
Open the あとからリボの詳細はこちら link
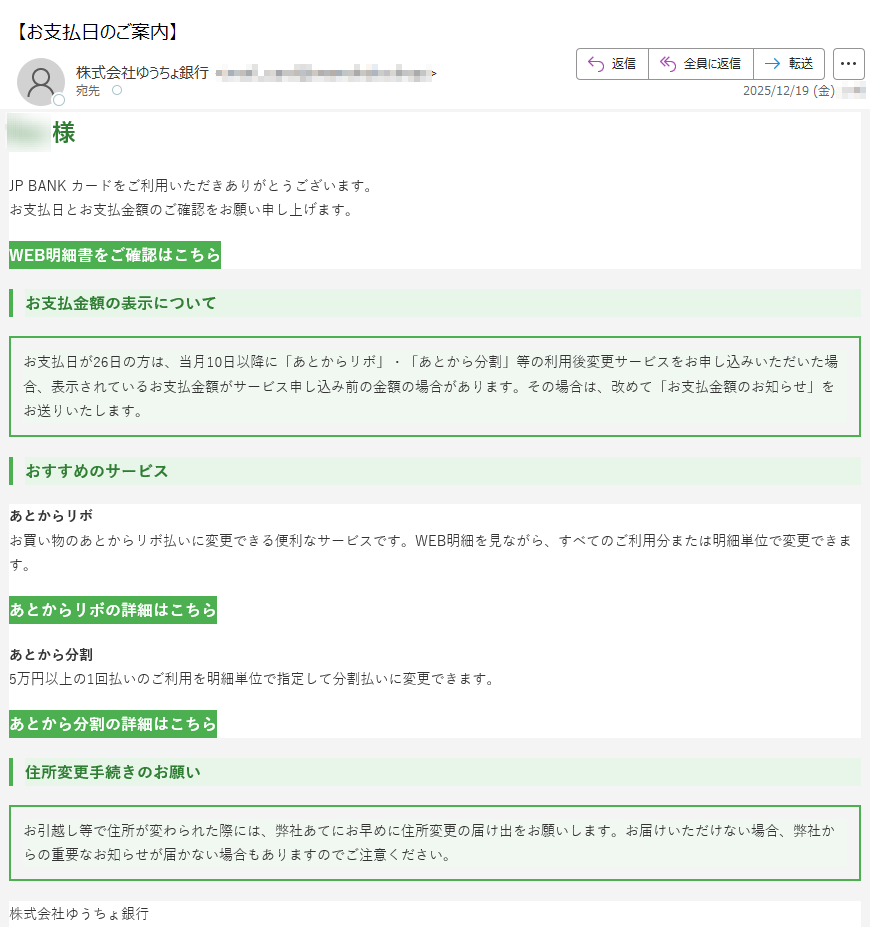113,610
